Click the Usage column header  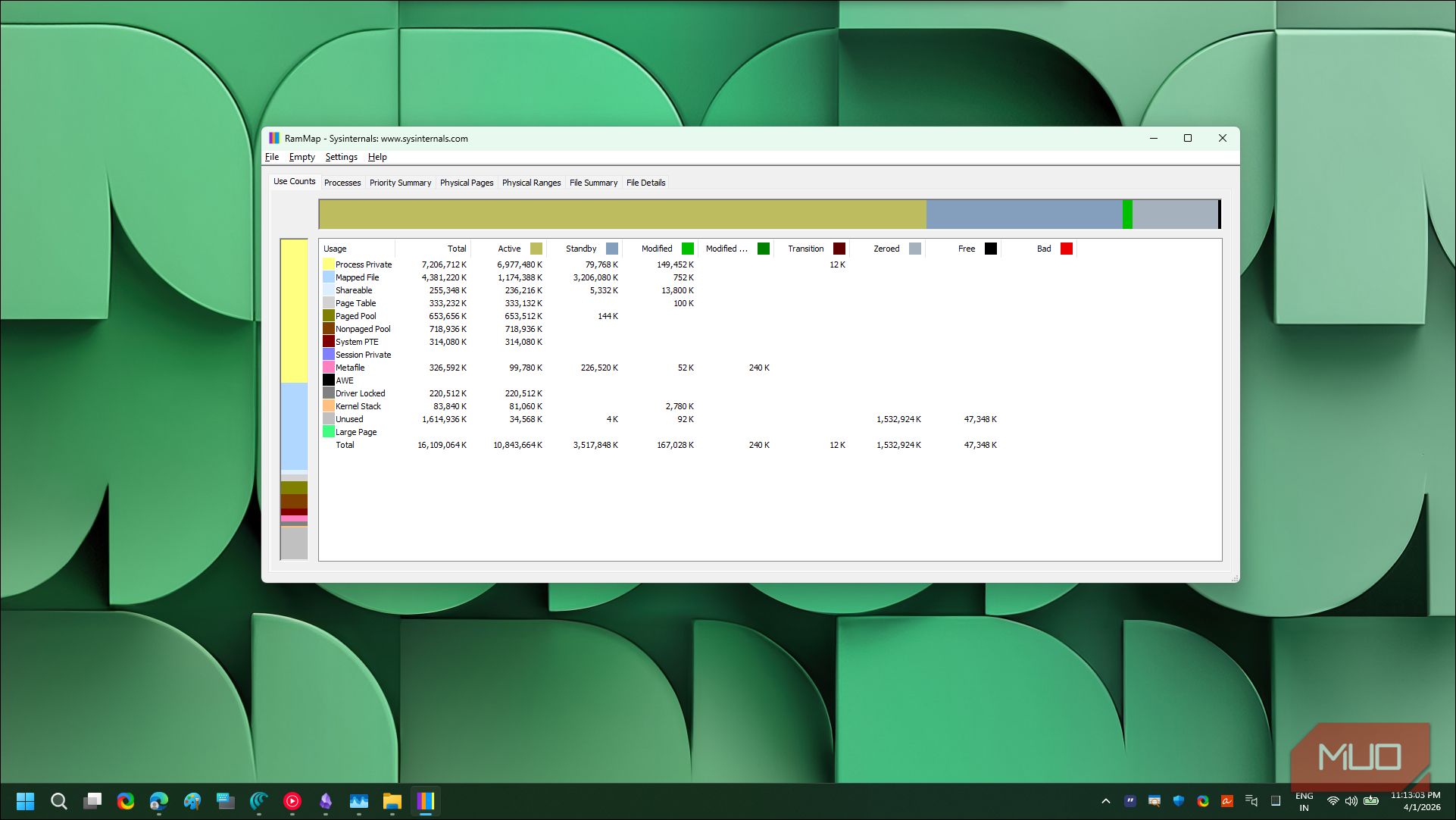click(x=357, y=249)
